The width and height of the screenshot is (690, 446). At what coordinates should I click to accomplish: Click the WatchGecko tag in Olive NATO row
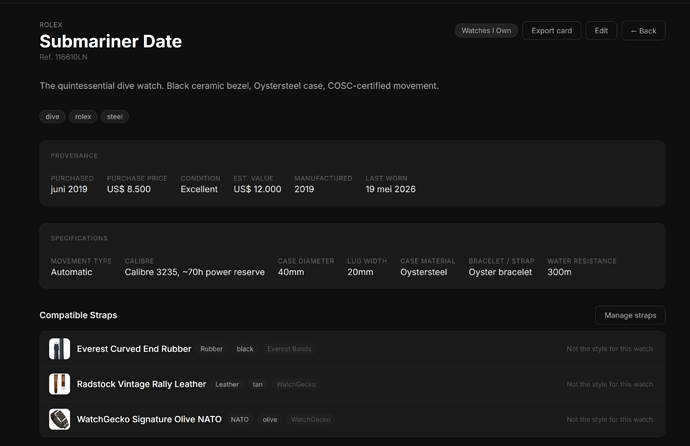[311, 420]
